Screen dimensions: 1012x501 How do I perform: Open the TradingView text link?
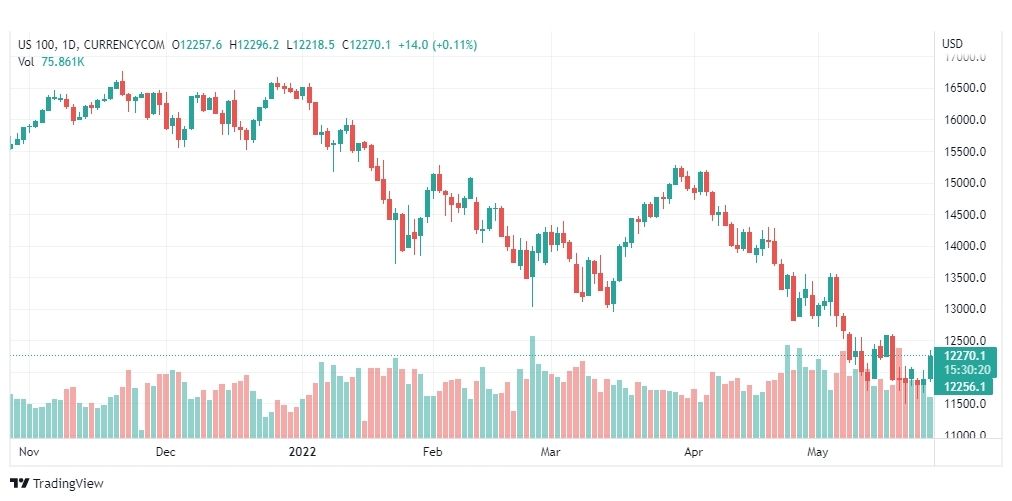click(68, 484)
